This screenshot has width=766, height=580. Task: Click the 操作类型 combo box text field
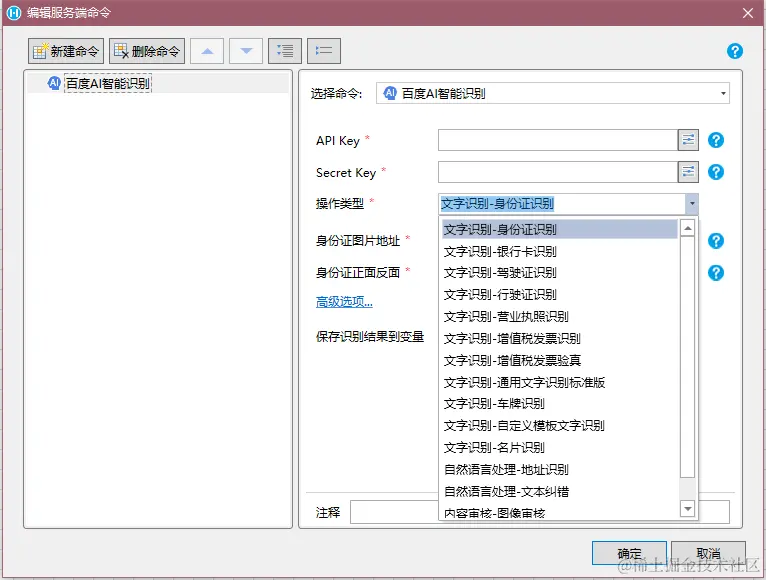[562, 204]
